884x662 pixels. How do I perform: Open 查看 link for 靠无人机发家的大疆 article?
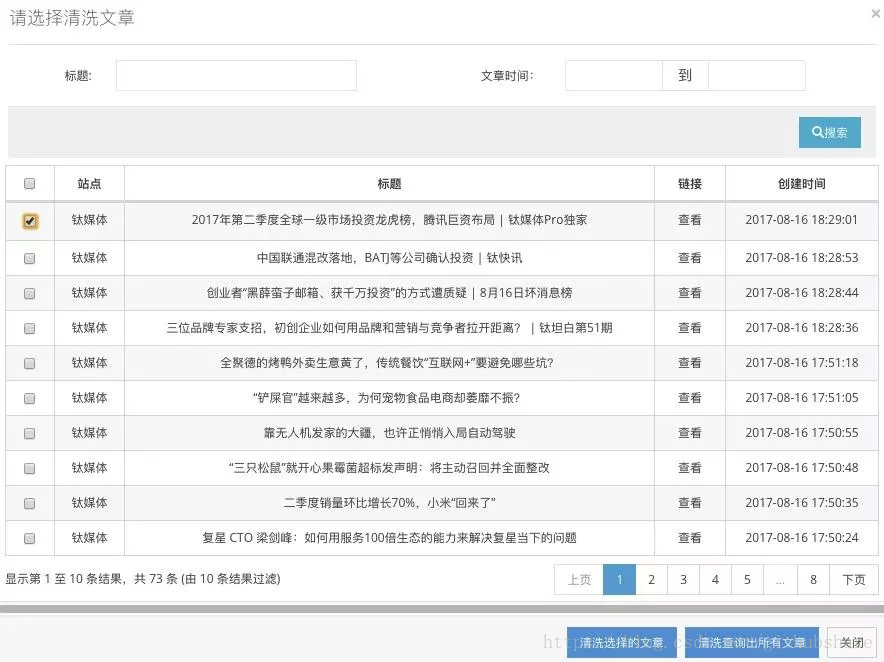(x=689, y=432)
